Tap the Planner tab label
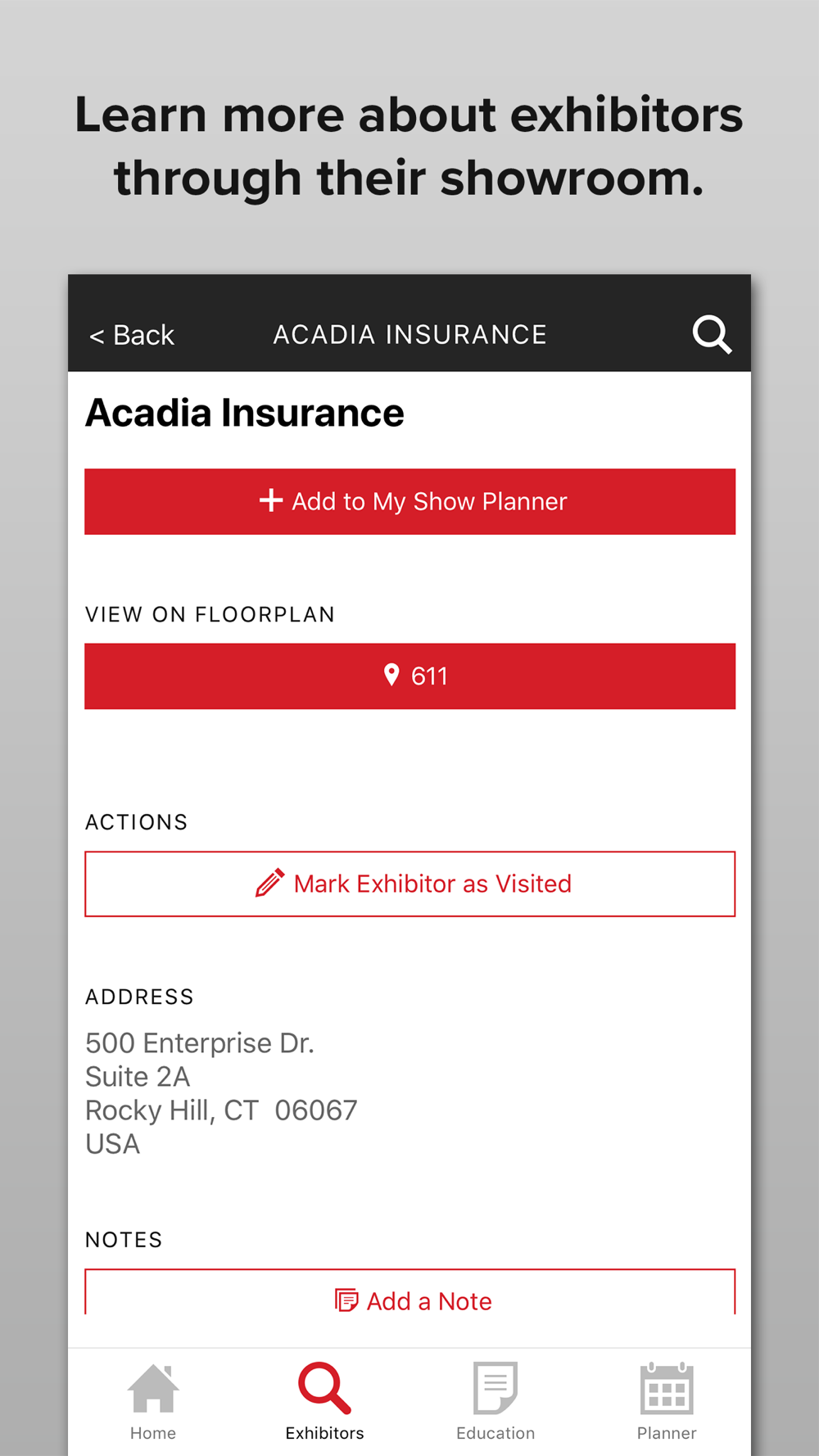The width and height of the screenshot is (819, 1456). click(x=667, y=1433)
